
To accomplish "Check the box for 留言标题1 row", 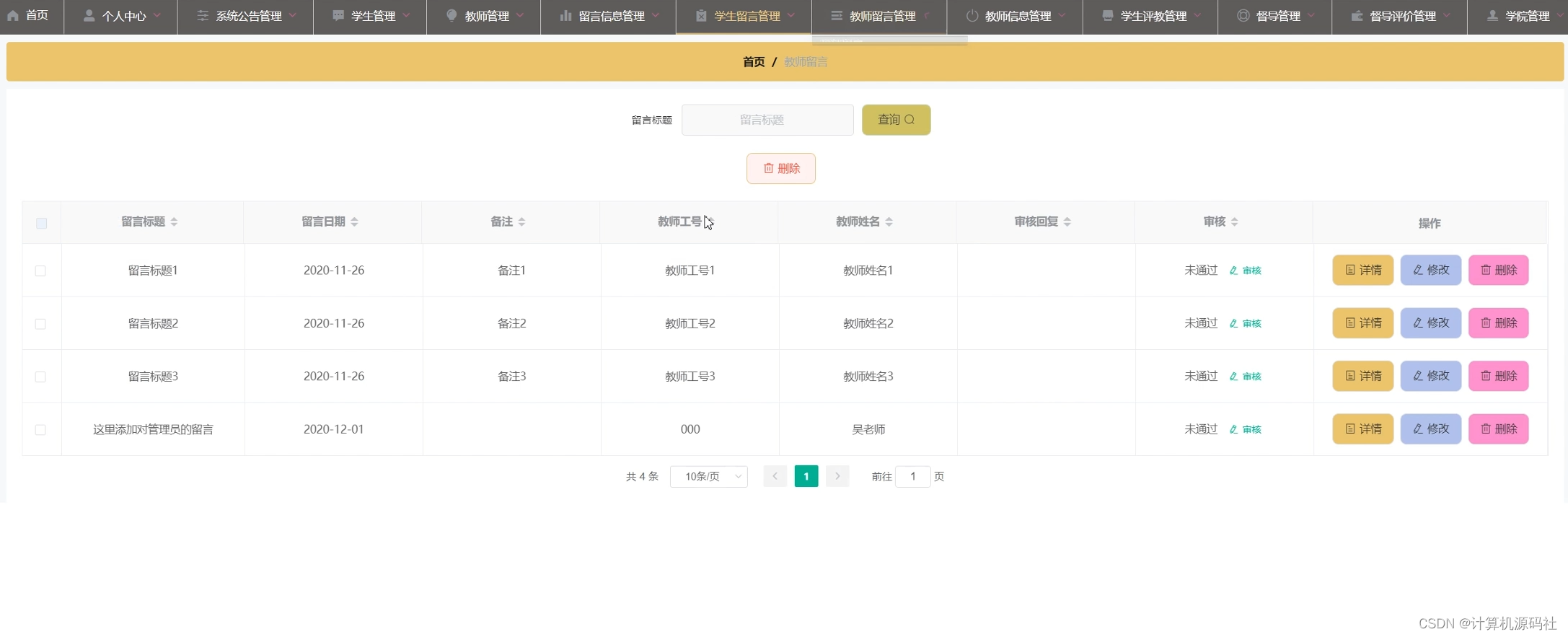I will (x=40, y=271).
